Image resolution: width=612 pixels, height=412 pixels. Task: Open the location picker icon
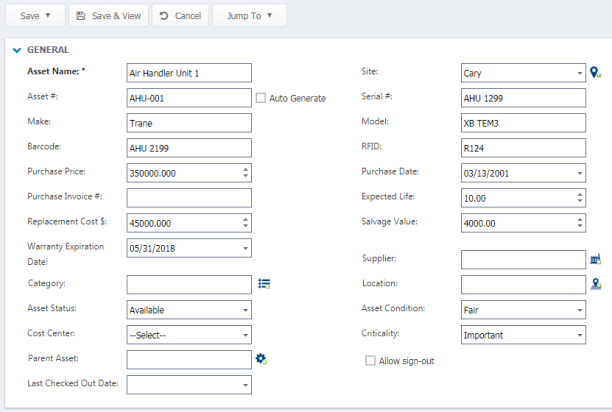click(x=596, y=284)
